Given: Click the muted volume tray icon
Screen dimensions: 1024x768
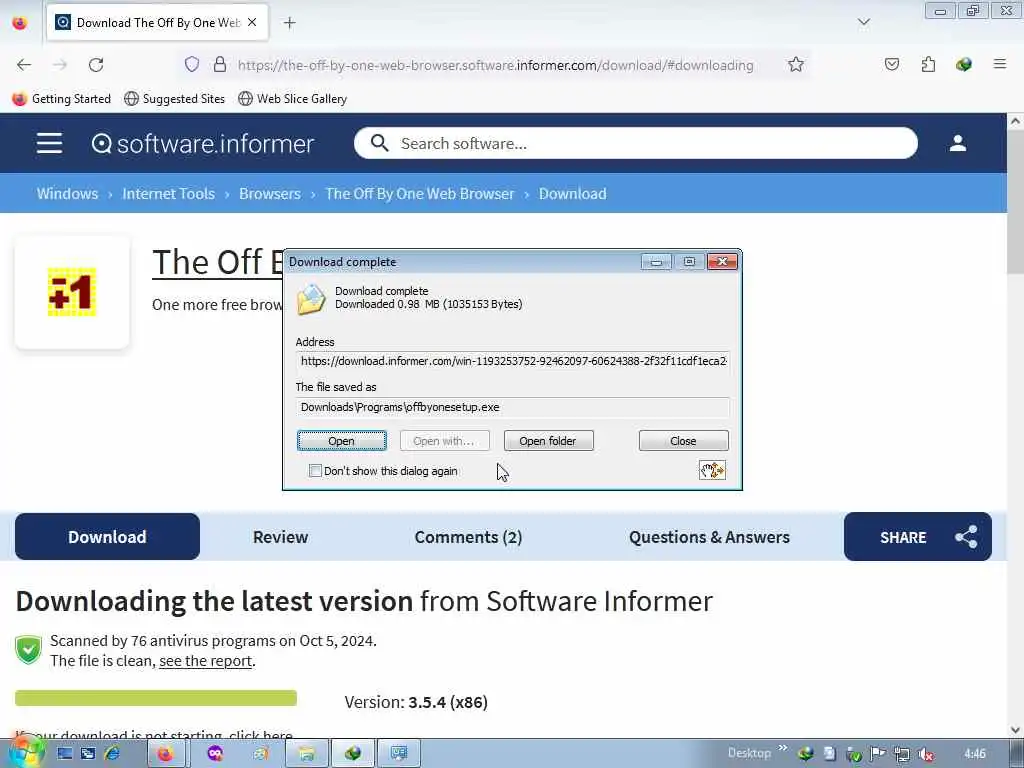Looking at the screenshot, I should click(926, 754).
